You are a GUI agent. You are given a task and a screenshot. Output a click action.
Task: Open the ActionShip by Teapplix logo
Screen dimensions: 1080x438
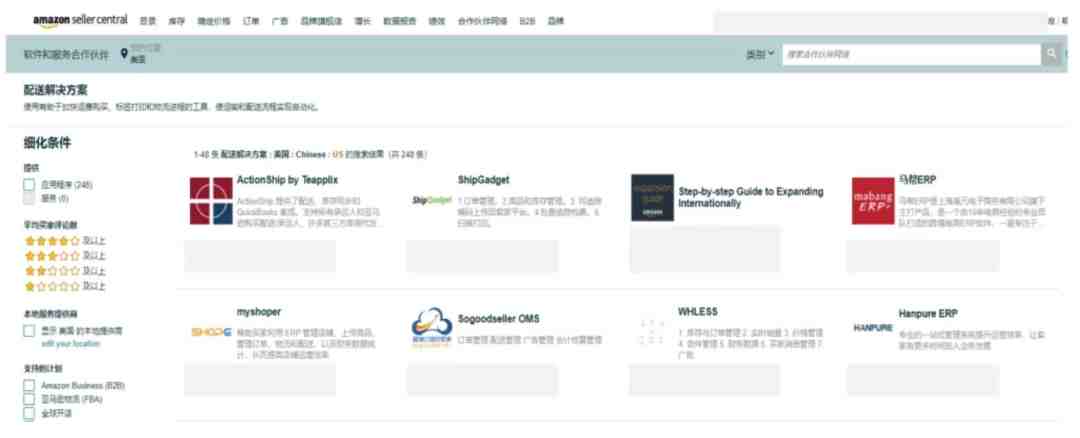coord(211,200)
